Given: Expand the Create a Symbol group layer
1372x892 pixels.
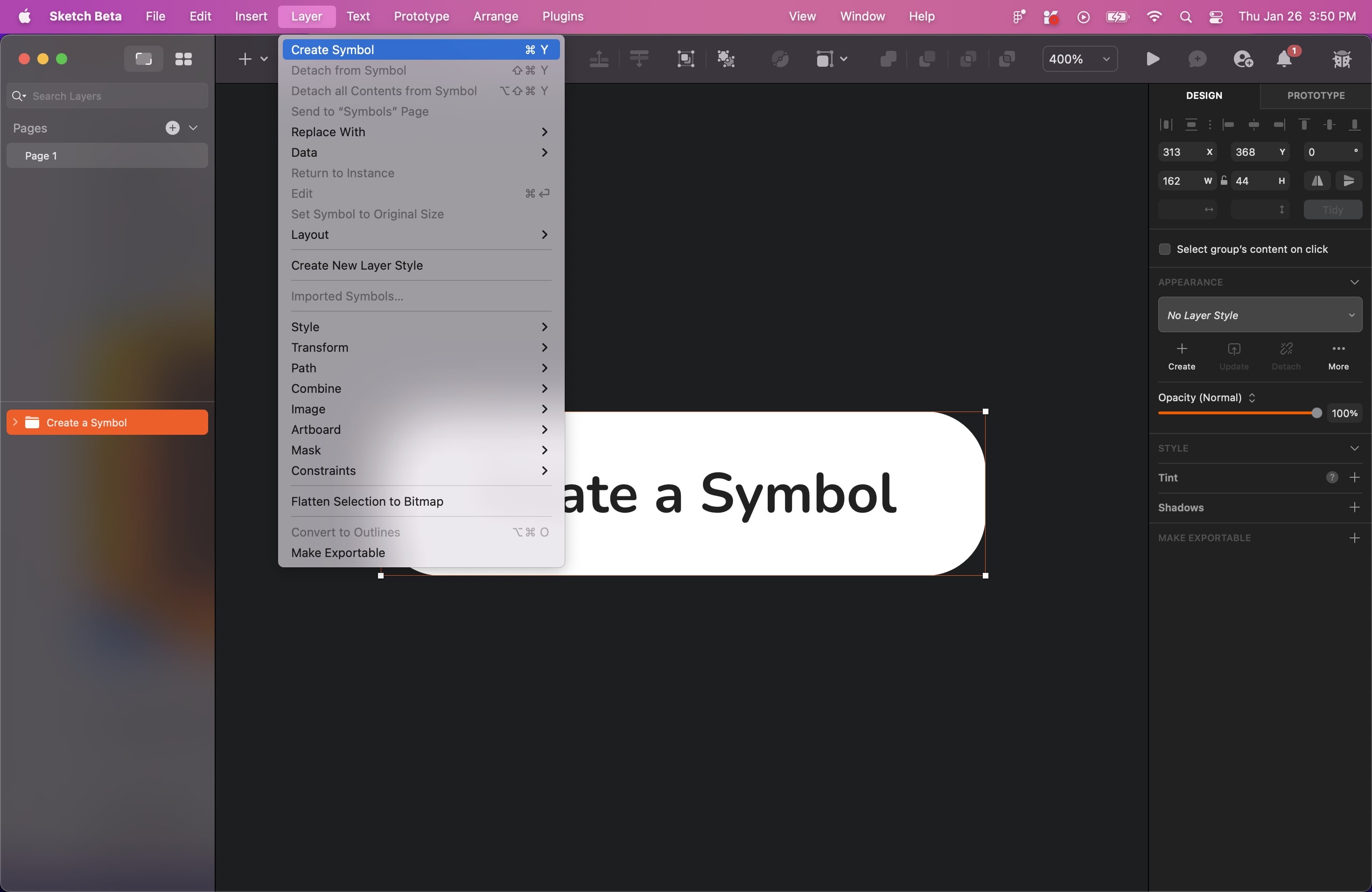Looking at the screenshot, I should point(15,422).
